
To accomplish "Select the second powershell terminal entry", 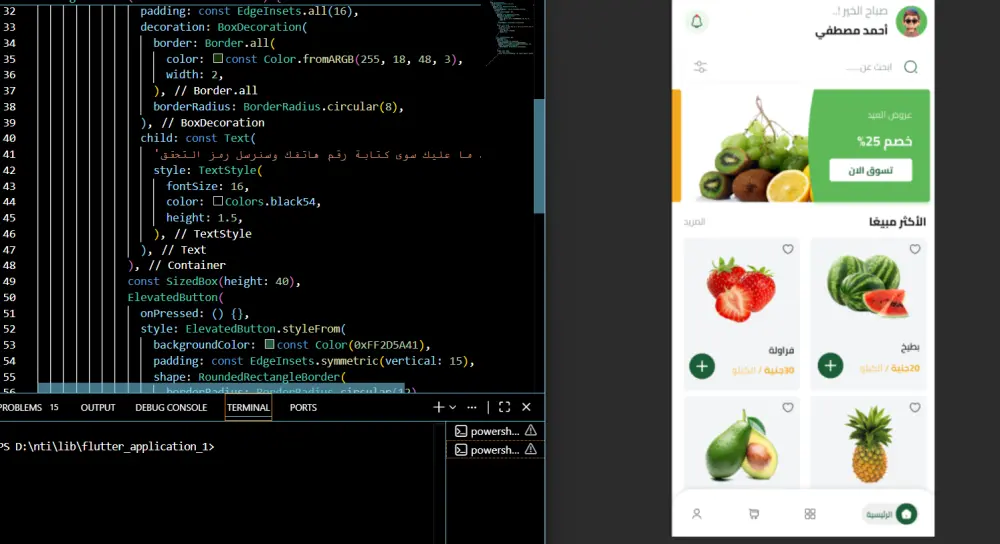I will click(x=495, y=450).
